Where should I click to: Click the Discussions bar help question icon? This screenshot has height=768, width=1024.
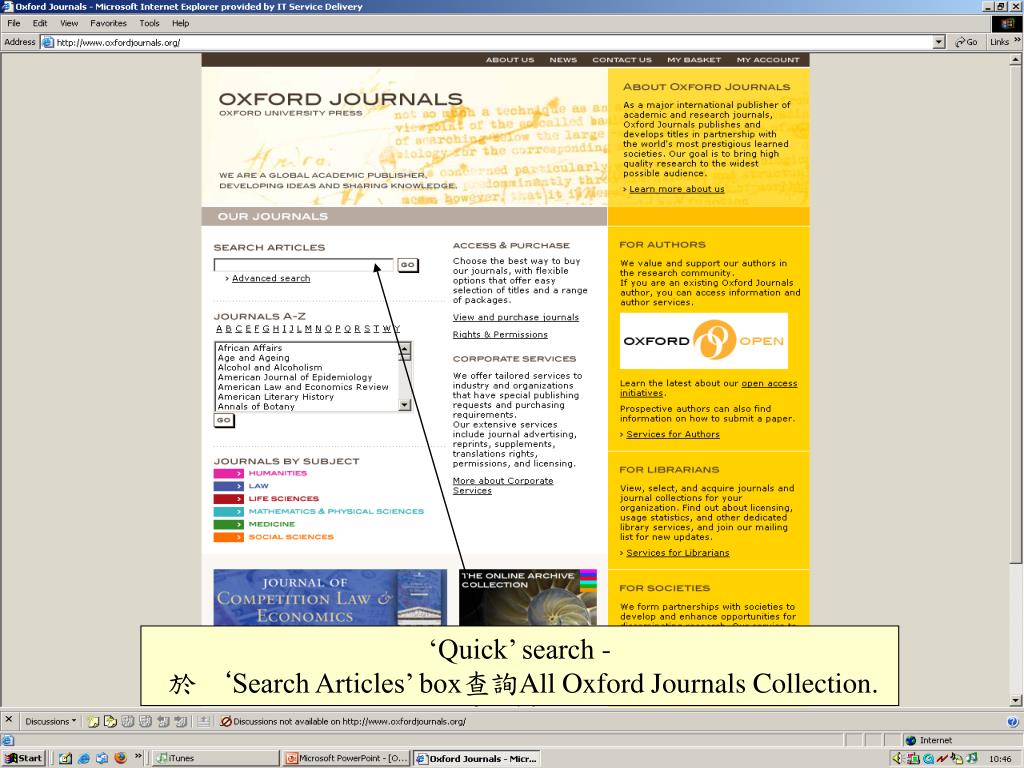click(x=1012, y=722)
